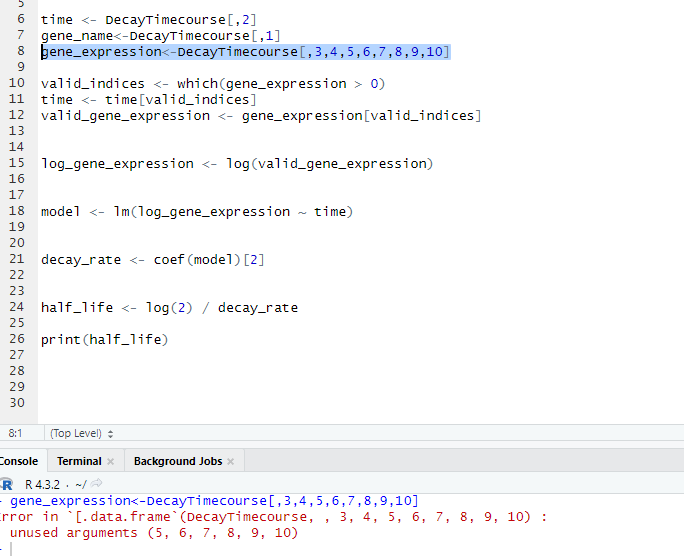Switch to the Terminal tab
The height and width of the screenshot is (556, 684).
[x=79, y=461]
